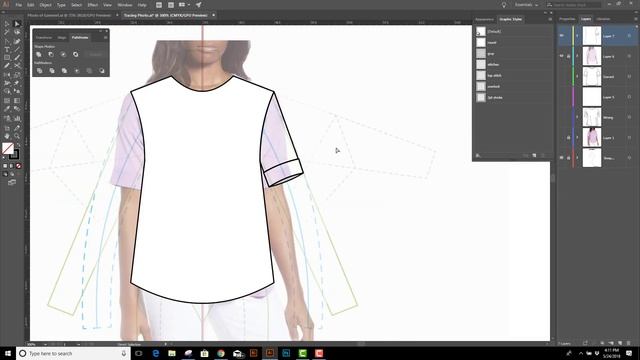Select the Pen tool
Image resolution: width=640 pixels, height=360 pixels.
(7, 41)
